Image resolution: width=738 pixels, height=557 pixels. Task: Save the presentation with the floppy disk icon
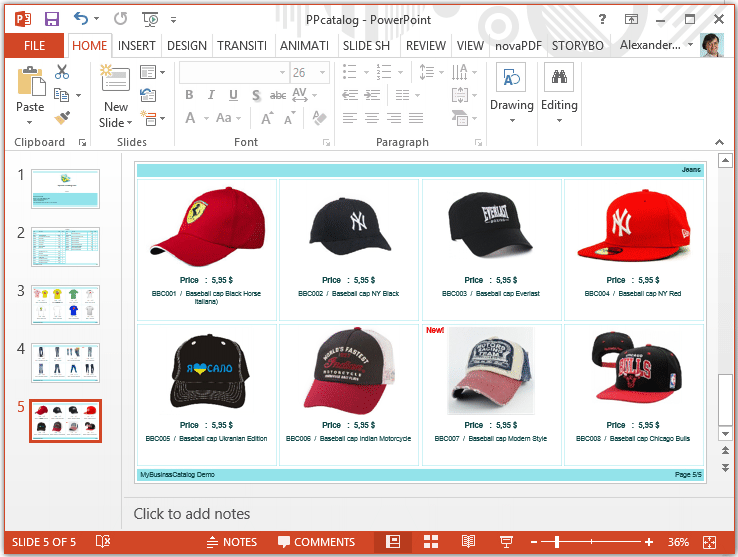(52, 19)
